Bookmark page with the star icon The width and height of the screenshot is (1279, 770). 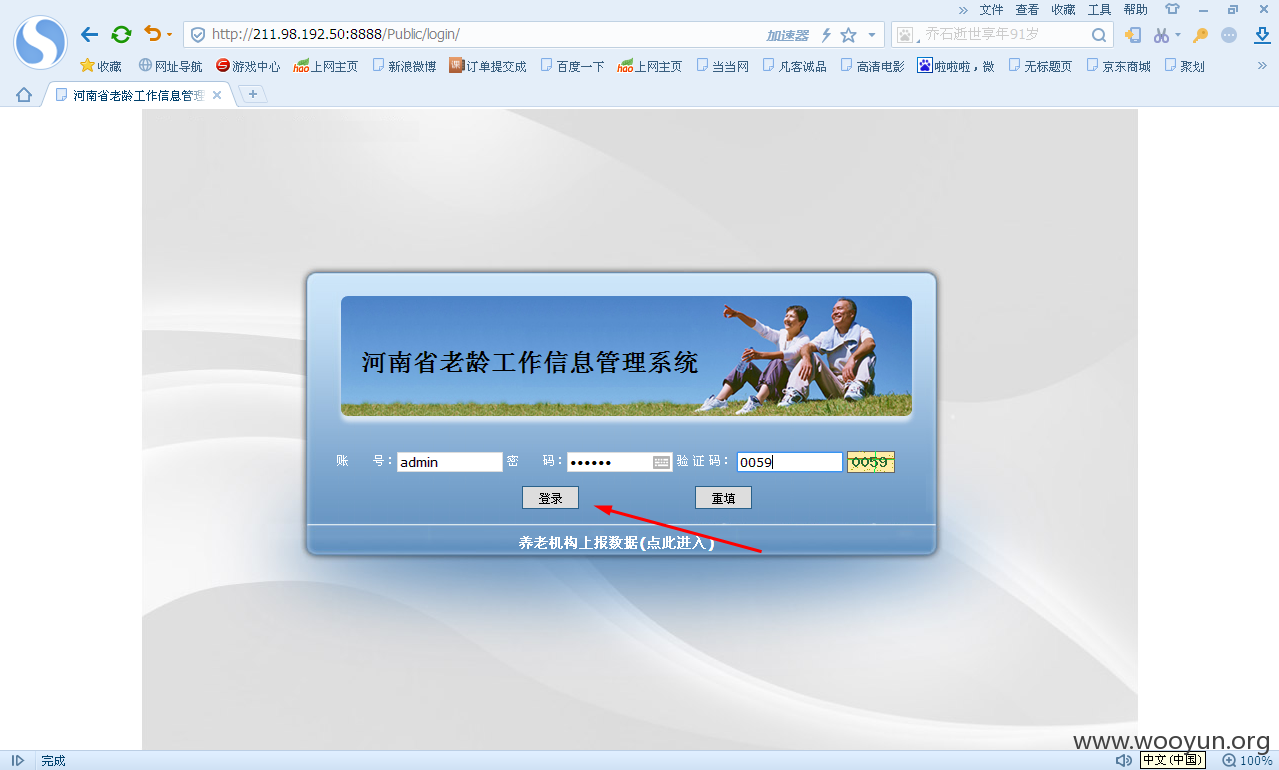click(849, 35)
